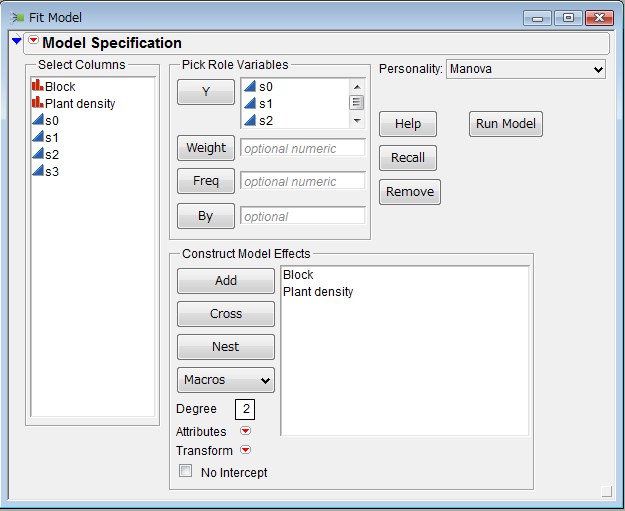Open the Macros dropdown
This screenshot has height=511, width=625.
click(x=226, y=380)
